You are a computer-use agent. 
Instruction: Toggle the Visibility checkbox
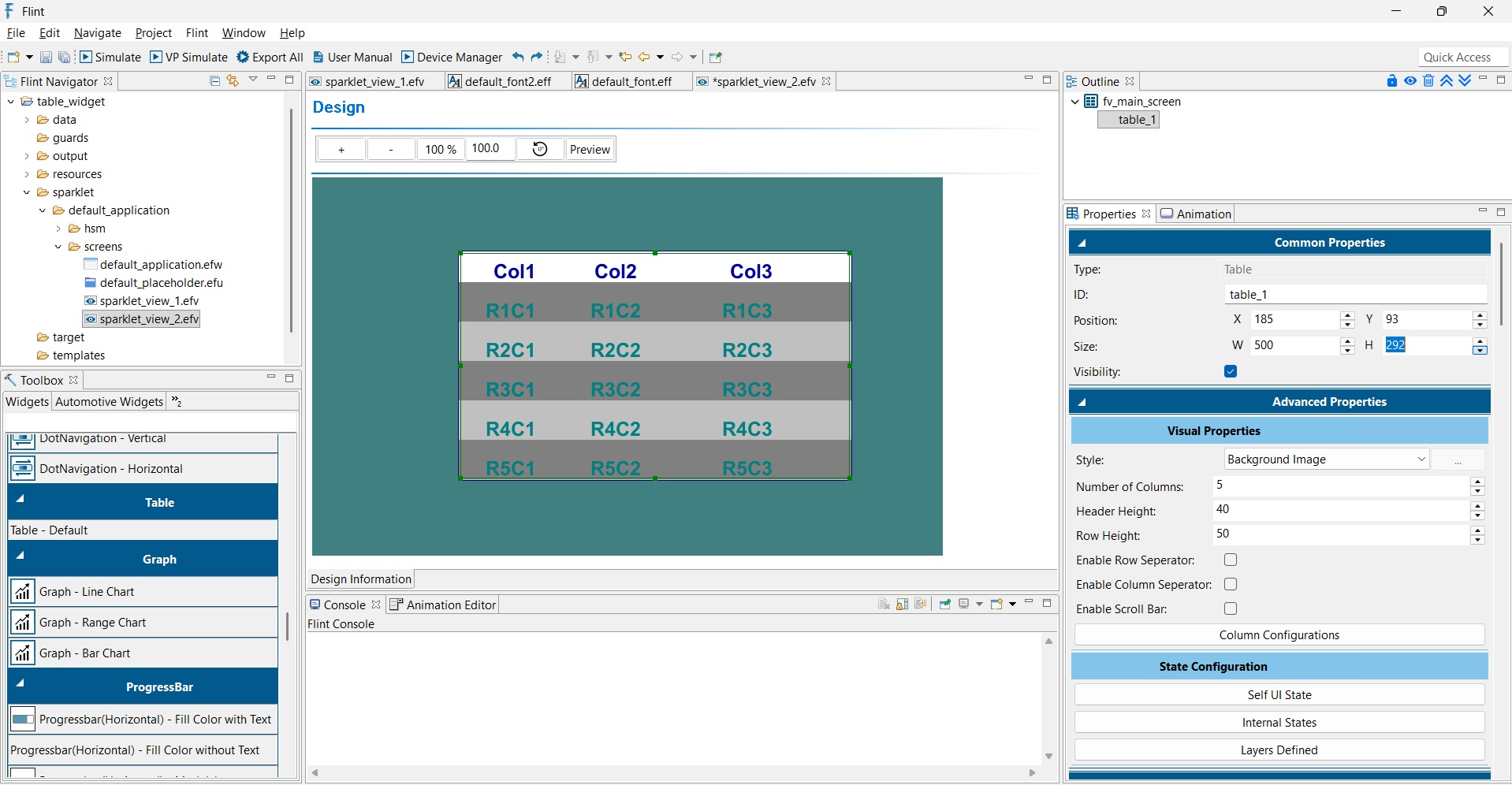(x=1231, y=371)
